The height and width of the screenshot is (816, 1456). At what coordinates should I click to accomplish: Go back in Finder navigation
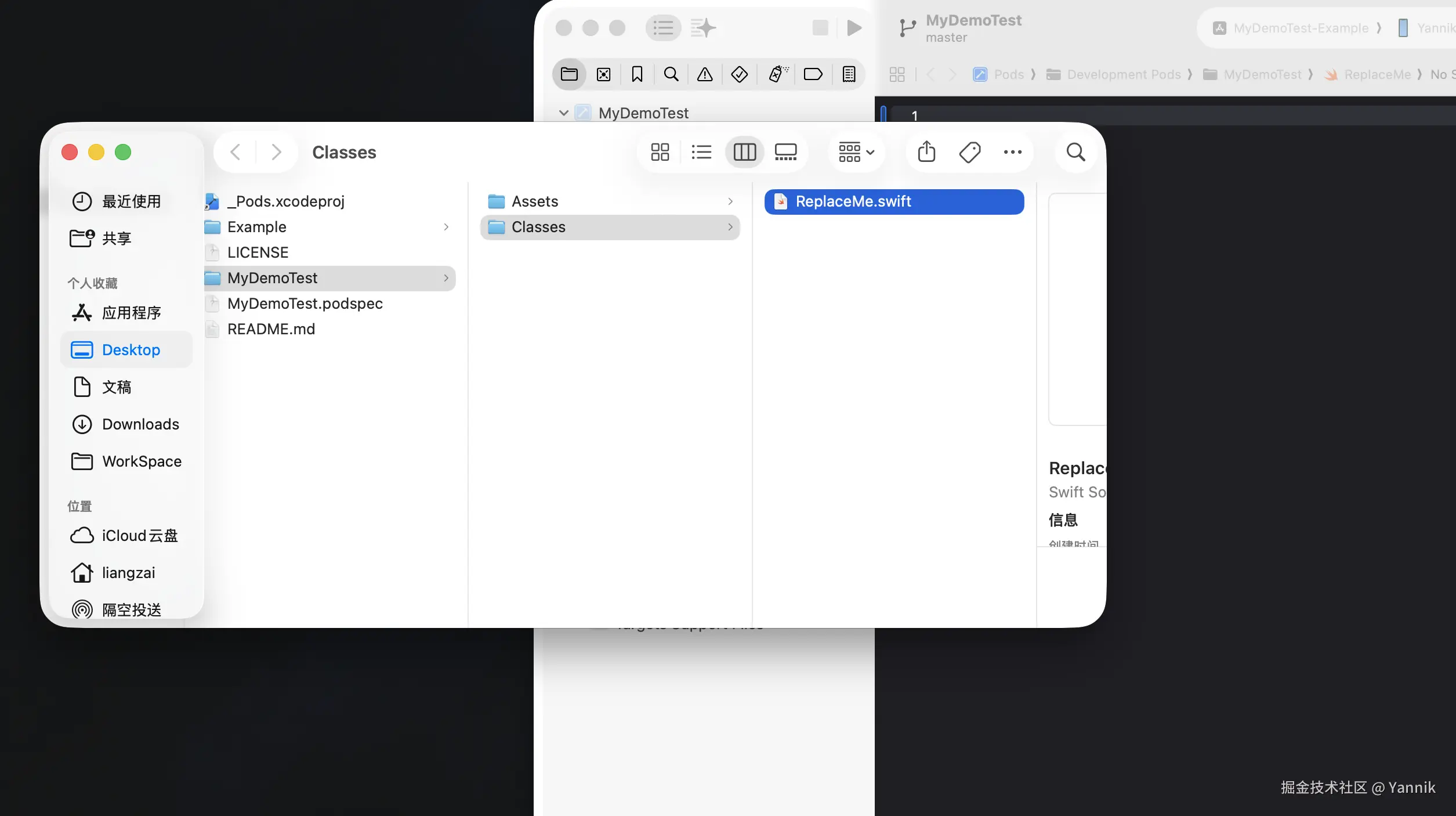235,152
